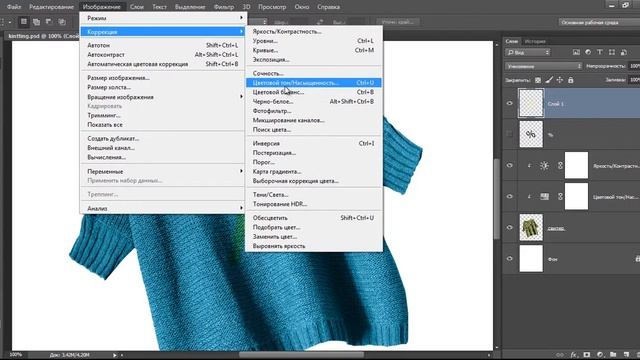Image resolution: width=640 pixels, height=360 pixels.
Task: Choose Размер изображения menu entry
Action: pyautogui.click(x=163, y=78)
